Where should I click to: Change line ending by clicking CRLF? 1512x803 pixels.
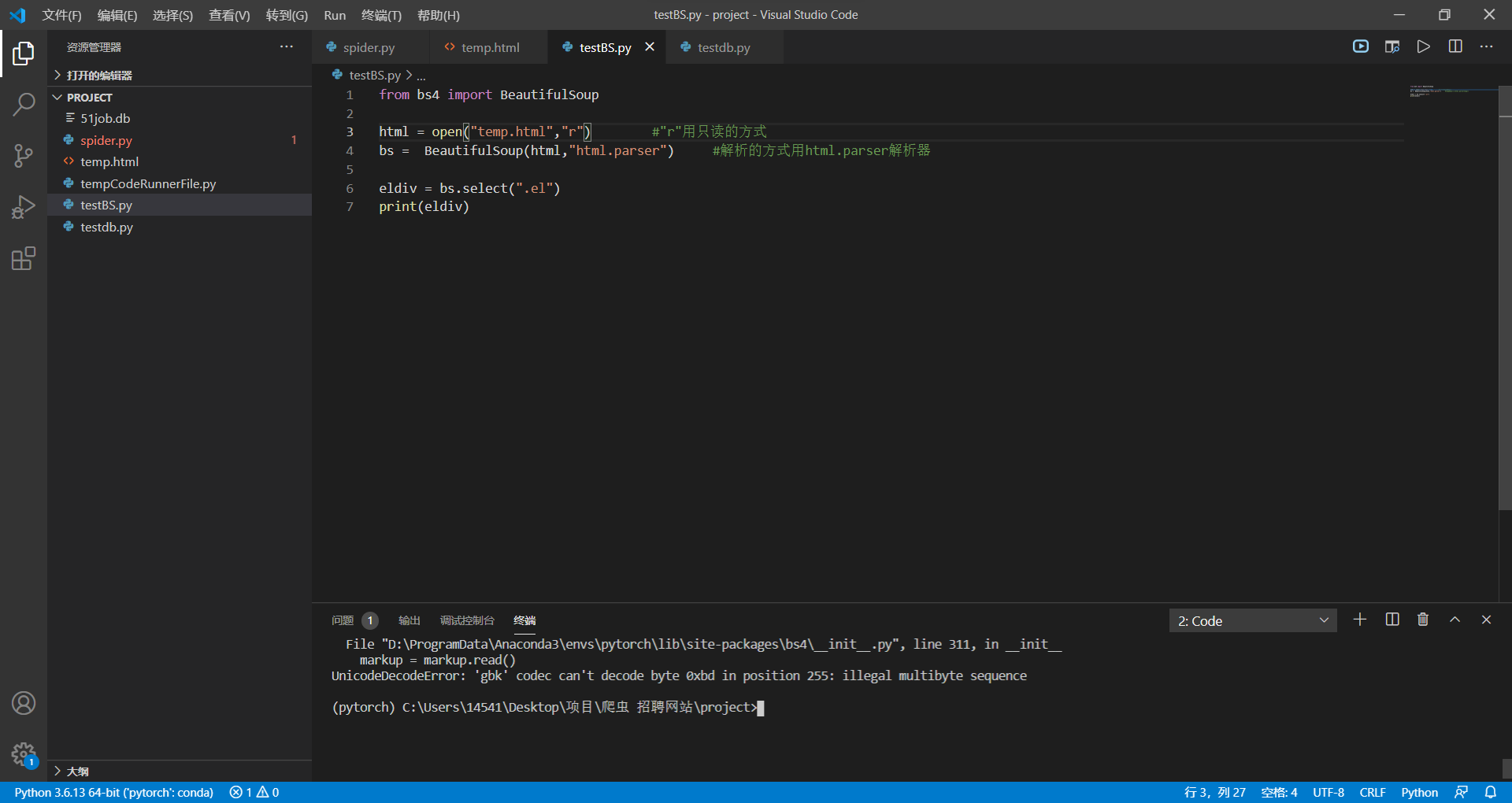pyautogui.click(x=1372, y=793)
